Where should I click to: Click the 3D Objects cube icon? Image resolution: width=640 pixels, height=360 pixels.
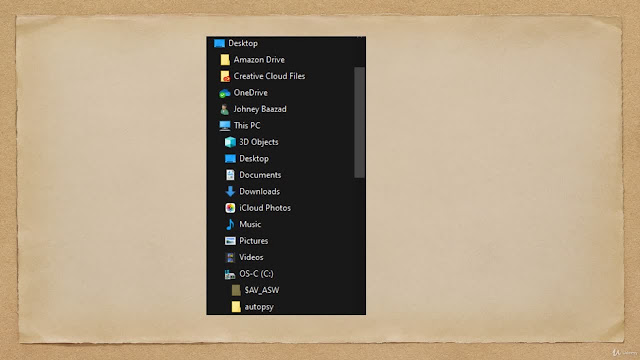click(x=230, y=142)
